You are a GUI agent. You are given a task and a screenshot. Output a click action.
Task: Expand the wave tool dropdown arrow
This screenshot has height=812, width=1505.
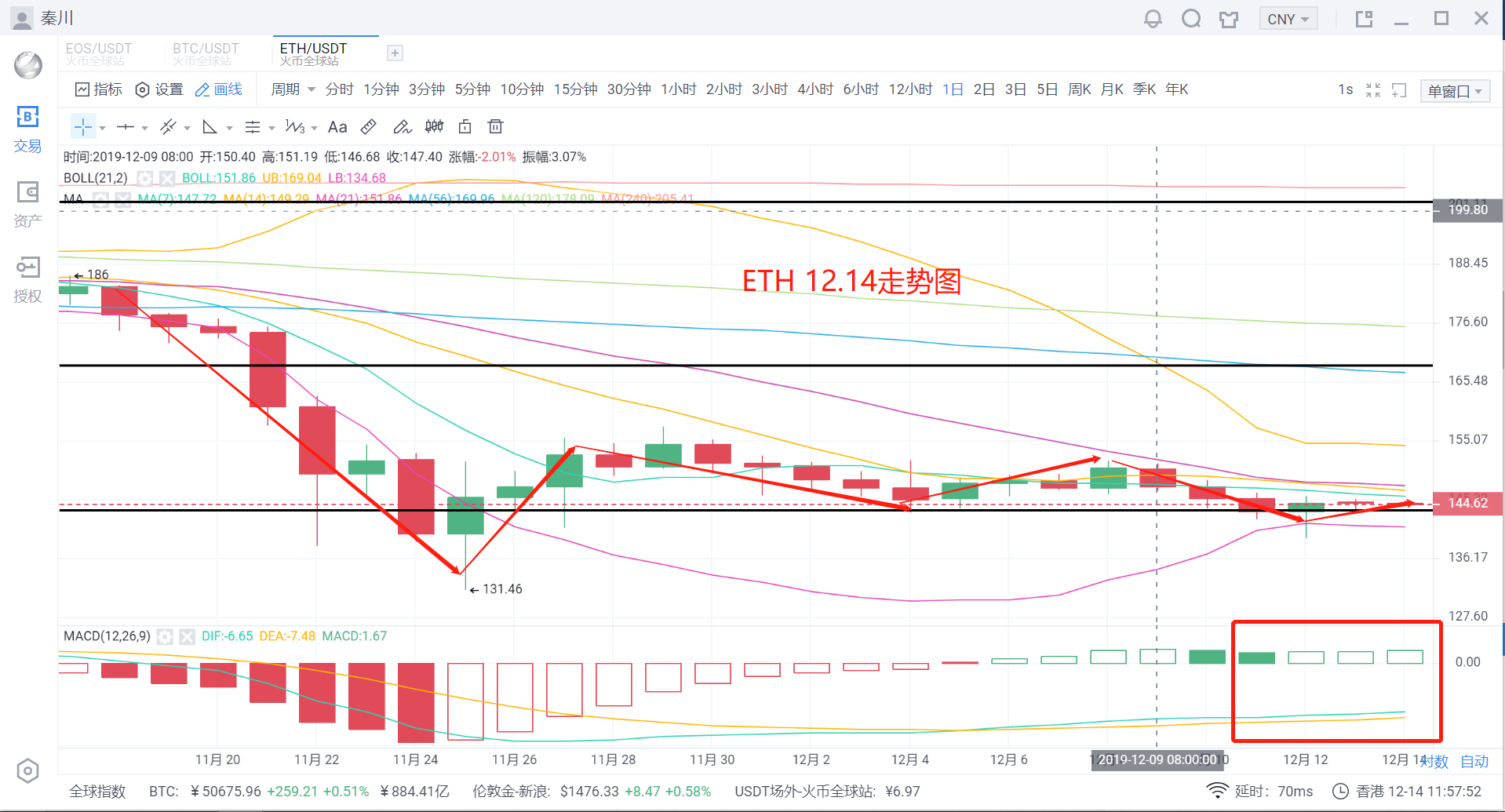tap(314, 128)
